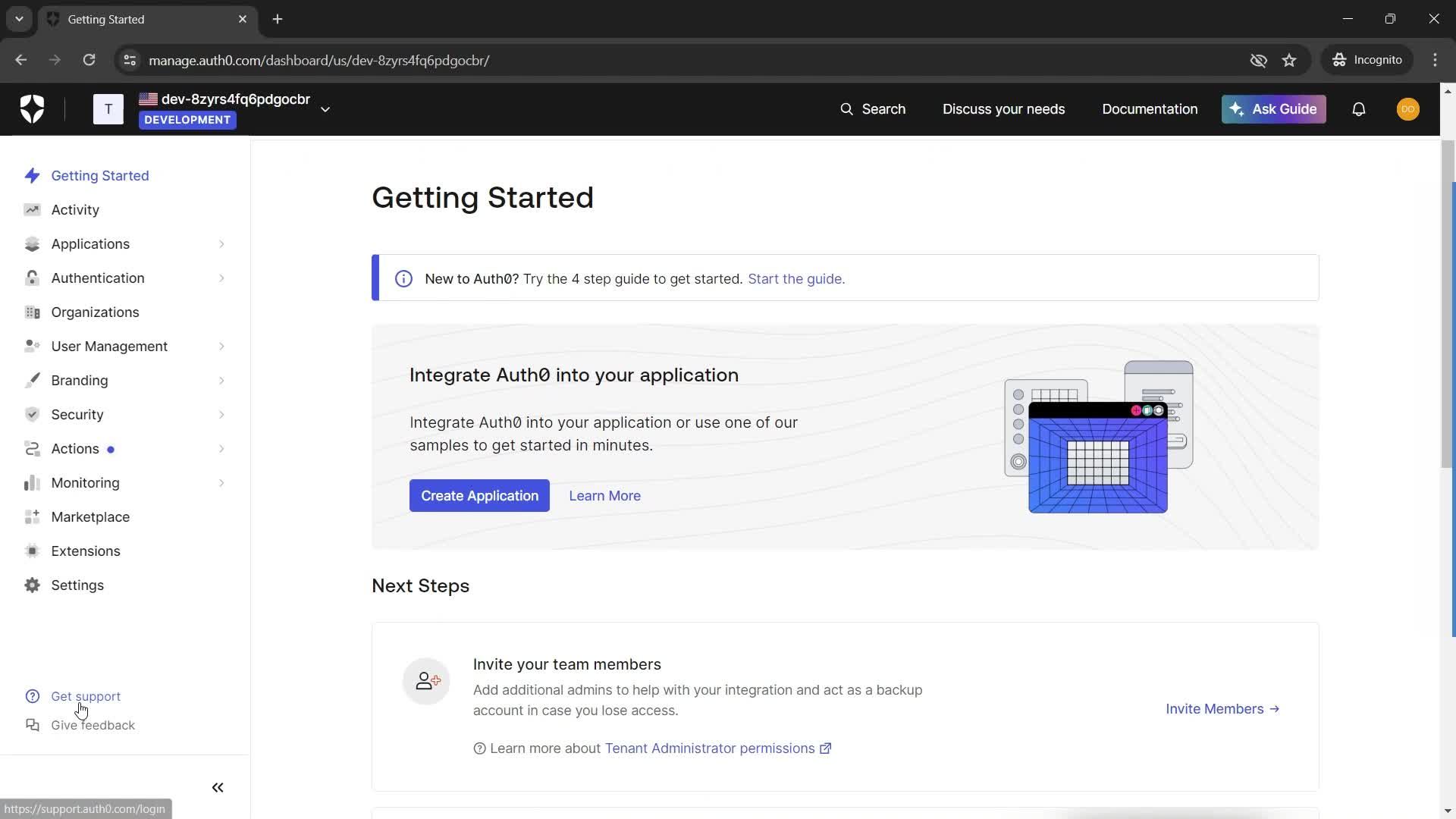Open Settings in the sidebar

77,585
